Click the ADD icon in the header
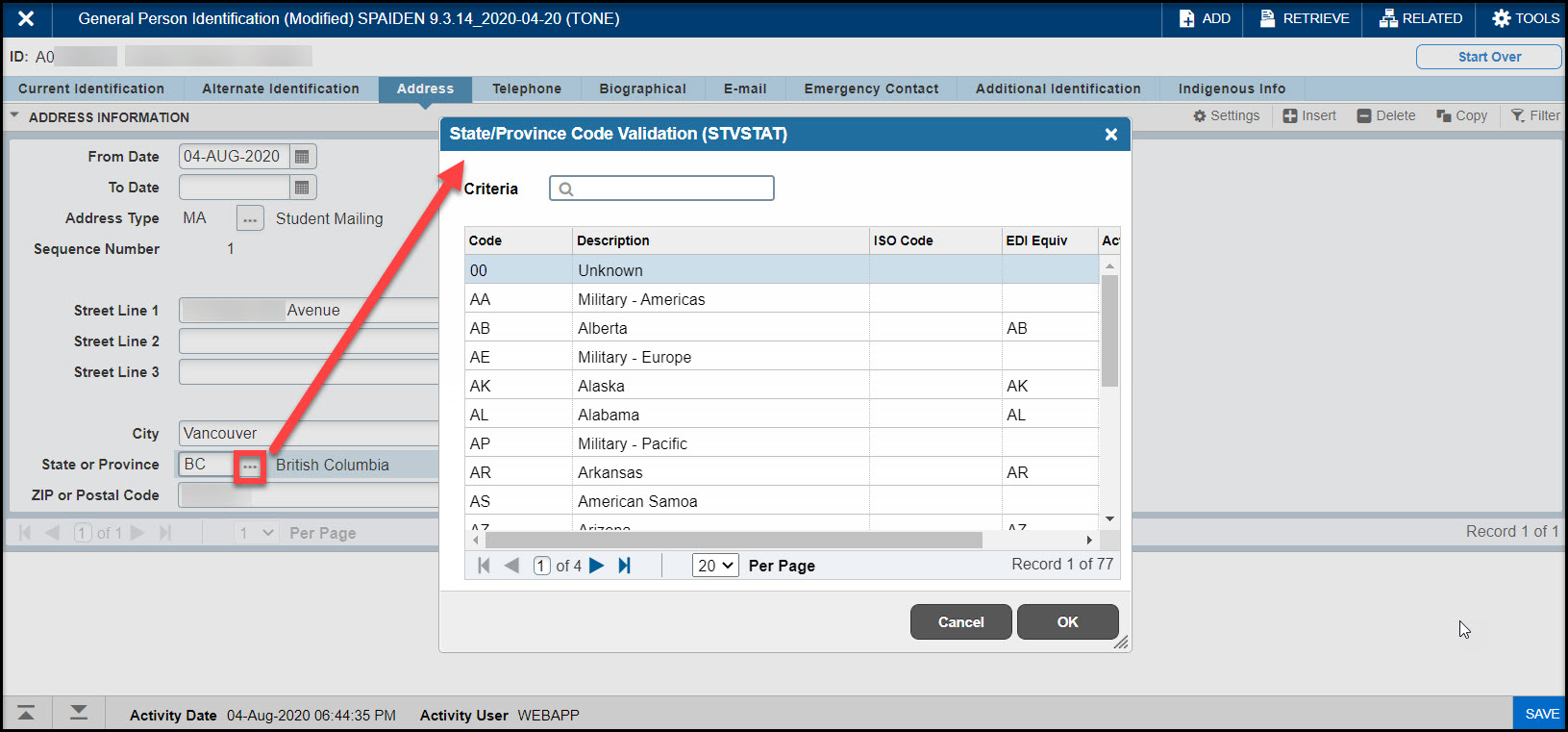Screen dimensions: 1568x732 pos(1187,18)
